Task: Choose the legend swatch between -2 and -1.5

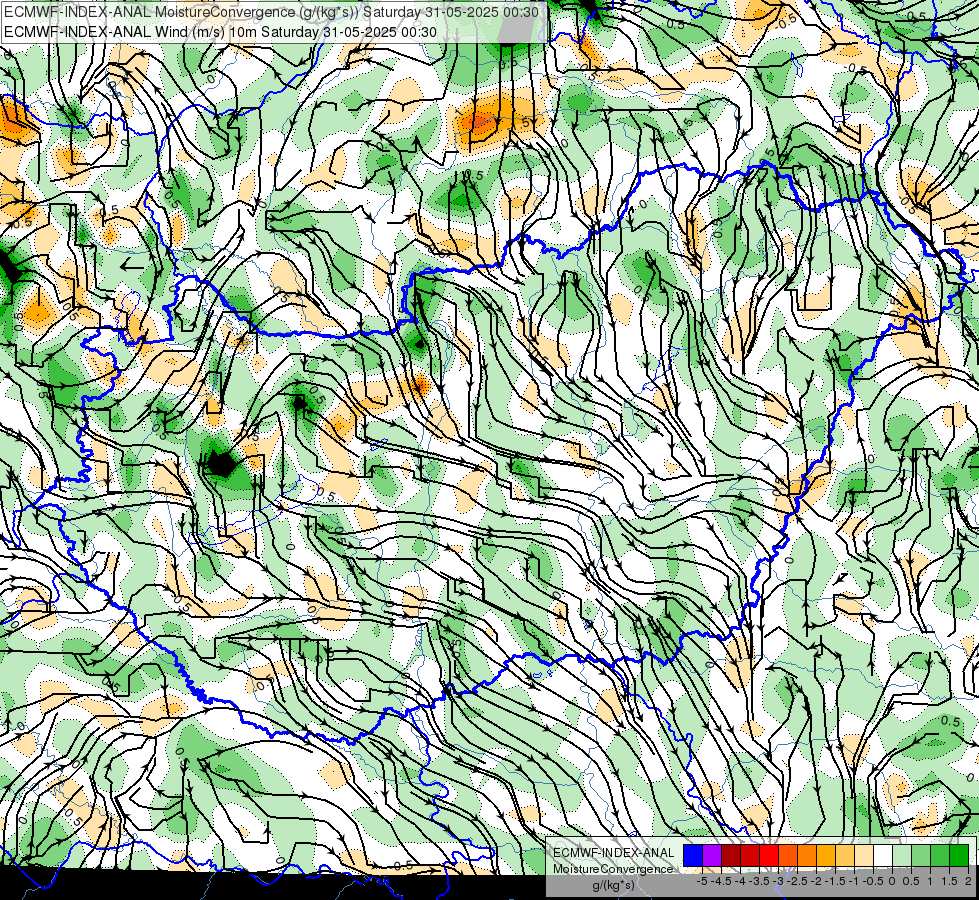Action: pos(826,856)
